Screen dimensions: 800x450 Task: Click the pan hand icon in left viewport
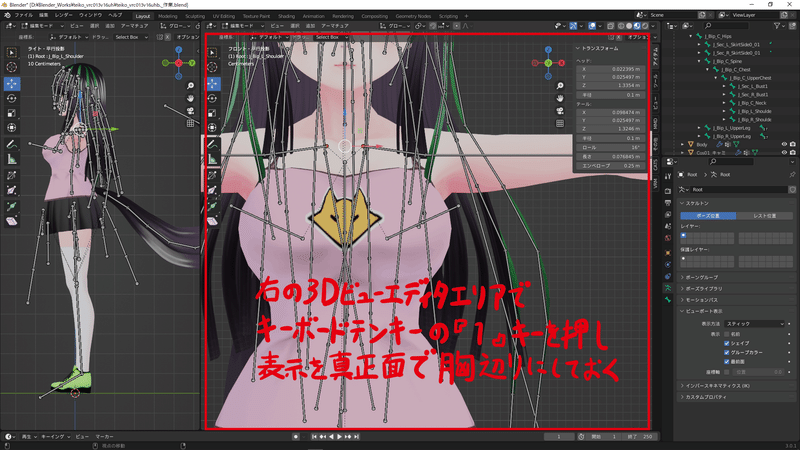tap(190, 98)
